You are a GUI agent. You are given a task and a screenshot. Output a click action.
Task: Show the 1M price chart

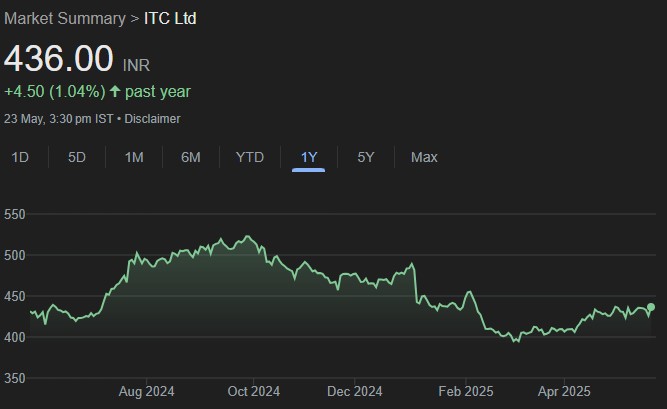point(134,157)
